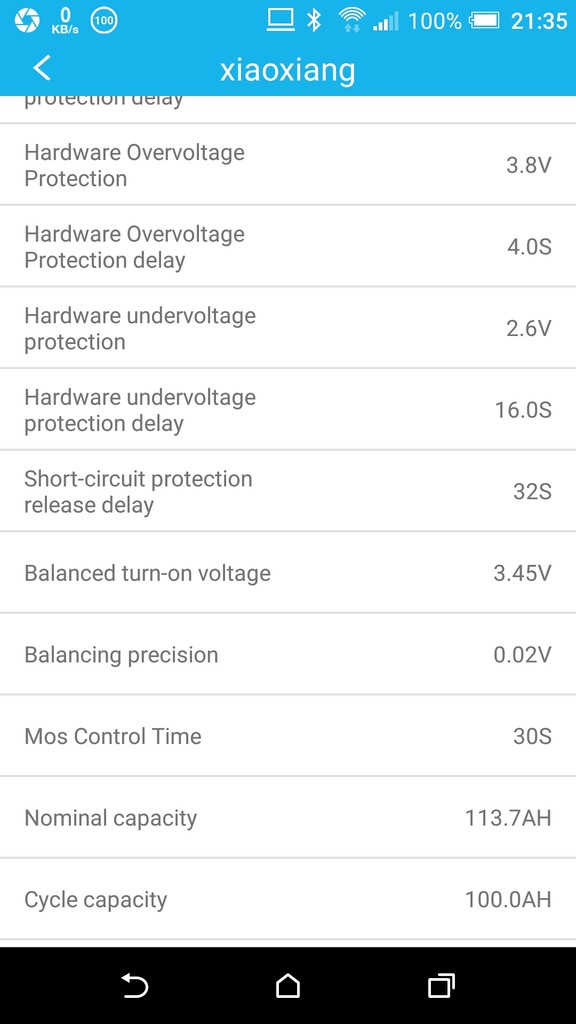The width and height of the screenshot is (576, 1024).
Task: Tap the back arrow in header
Action: [x=42, y=68]
